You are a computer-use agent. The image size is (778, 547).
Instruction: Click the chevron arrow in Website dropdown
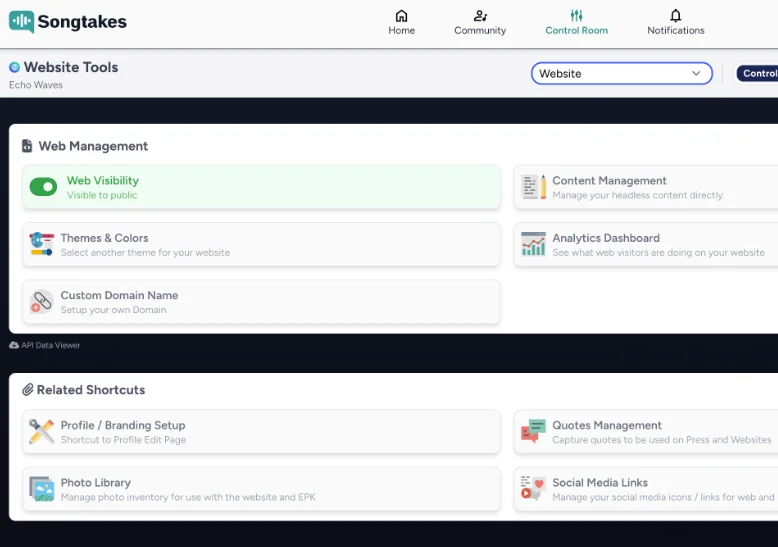(x=696, y=73)
